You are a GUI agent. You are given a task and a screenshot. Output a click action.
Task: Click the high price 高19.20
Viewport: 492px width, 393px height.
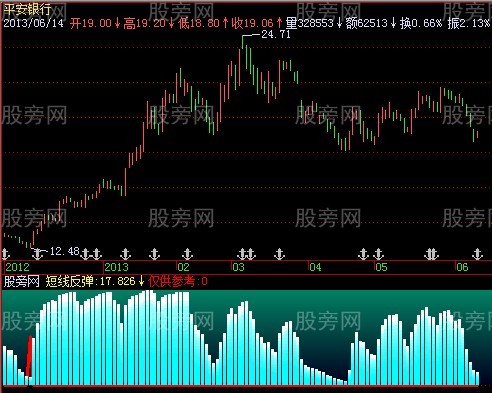144,23
